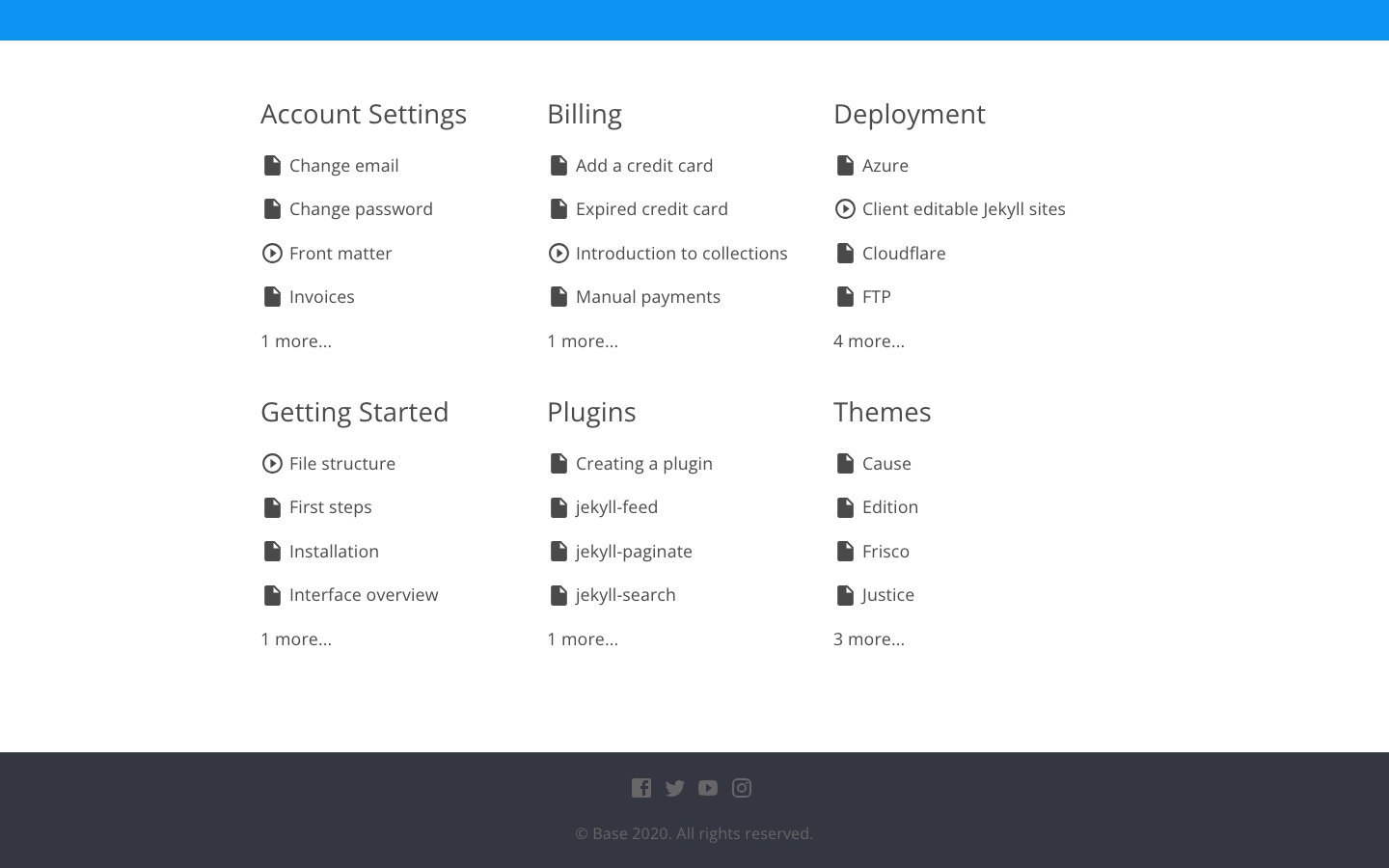1389x868 pixels.
Task: Click the document icon beside Expired credit card
Action: pyautogui.click(x=558, y=209)
